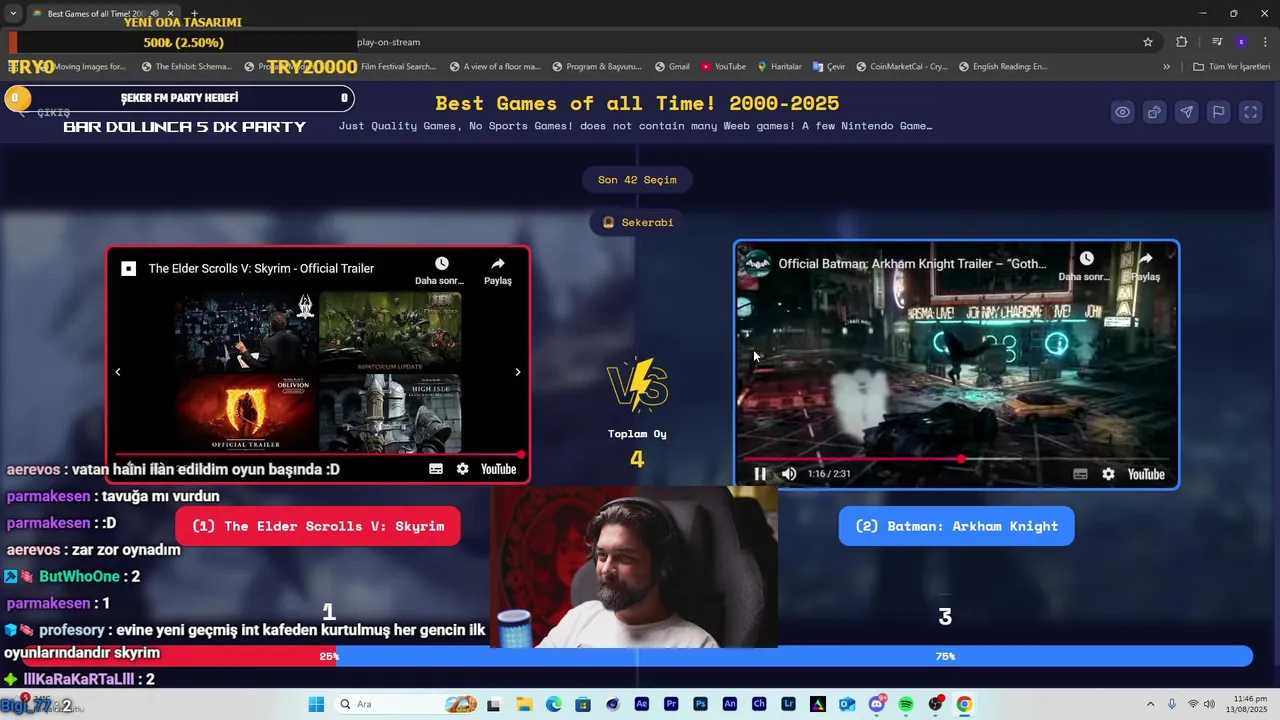The height and width of the screenshot is (720, 1280).
Task: Open Adobe After Effects from the taskbar
Action: click(642, 704)
